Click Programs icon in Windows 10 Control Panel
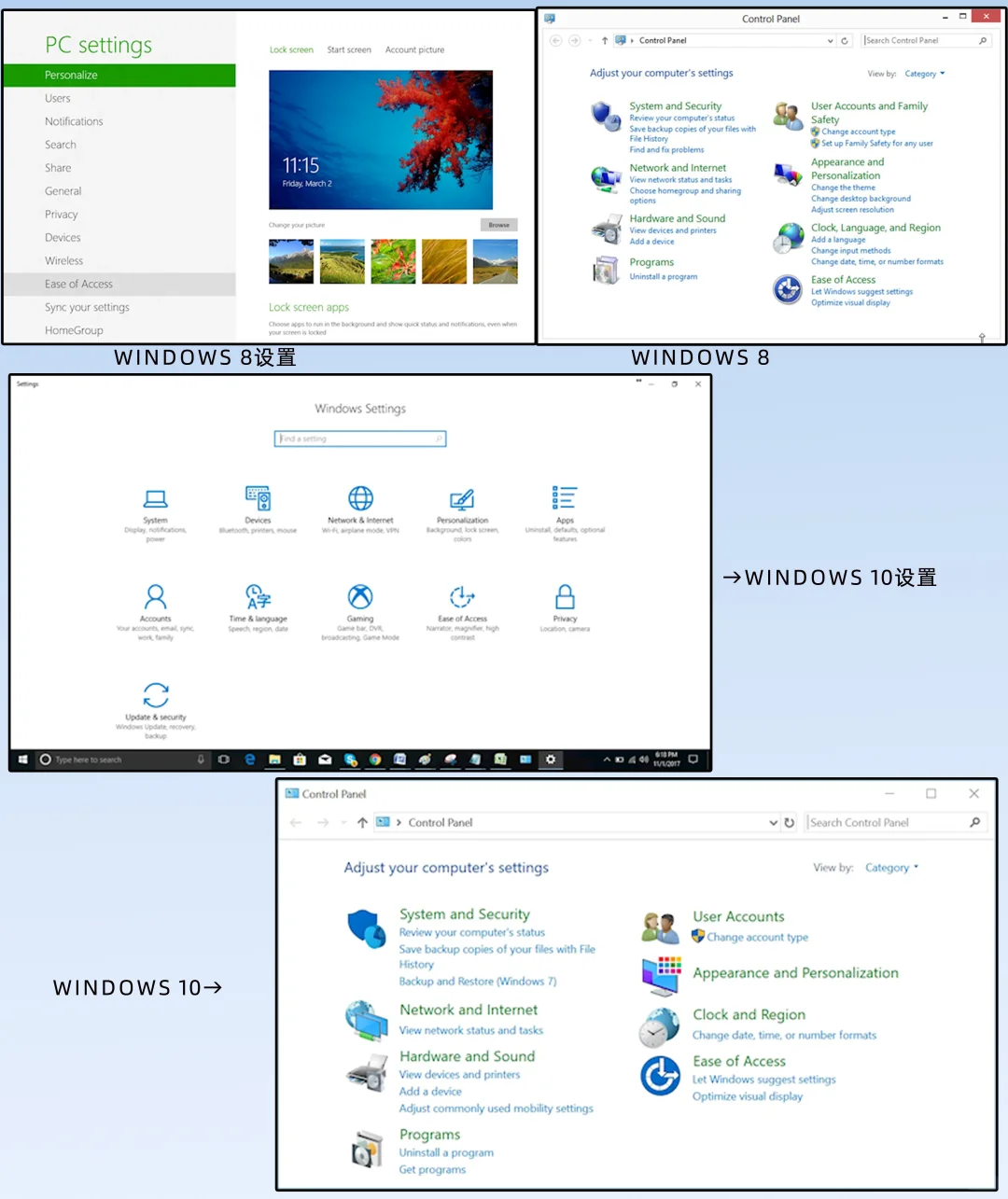This screenshot has height=1199, width=1008. 367,1150
